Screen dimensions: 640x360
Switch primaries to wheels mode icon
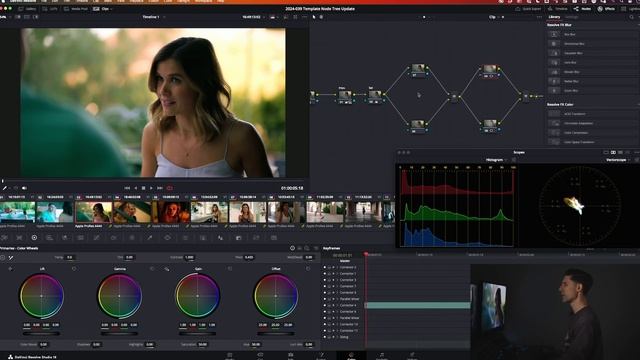tap(293, 248)
